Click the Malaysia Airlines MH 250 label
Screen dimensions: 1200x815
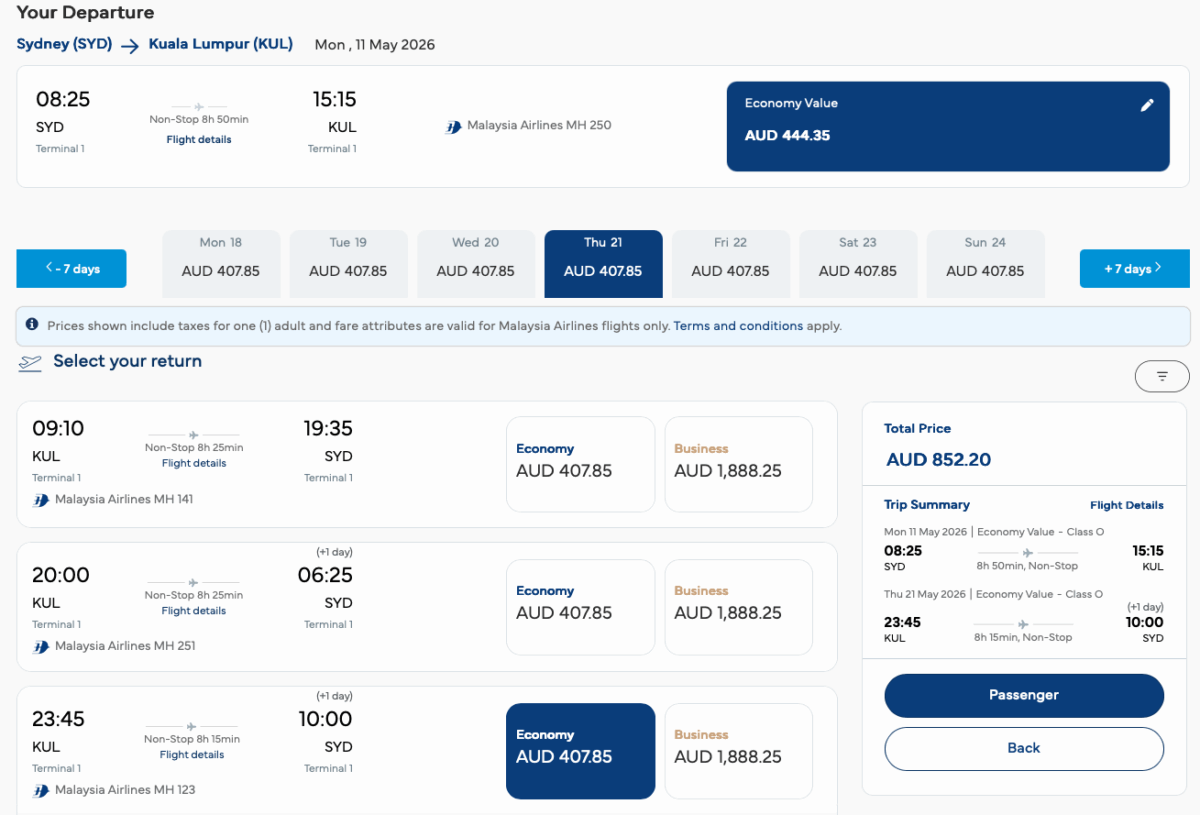[539, 126]
